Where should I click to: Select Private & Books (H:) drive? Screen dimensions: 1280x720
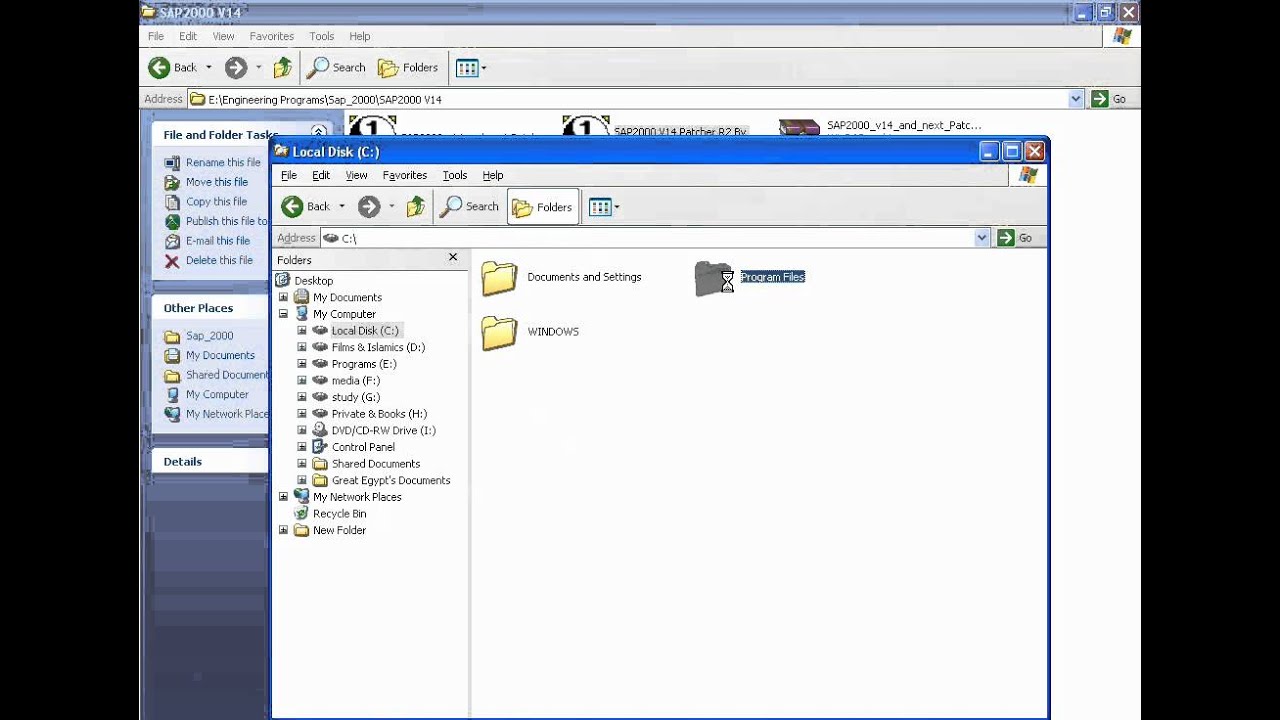[x=379, y=414]
